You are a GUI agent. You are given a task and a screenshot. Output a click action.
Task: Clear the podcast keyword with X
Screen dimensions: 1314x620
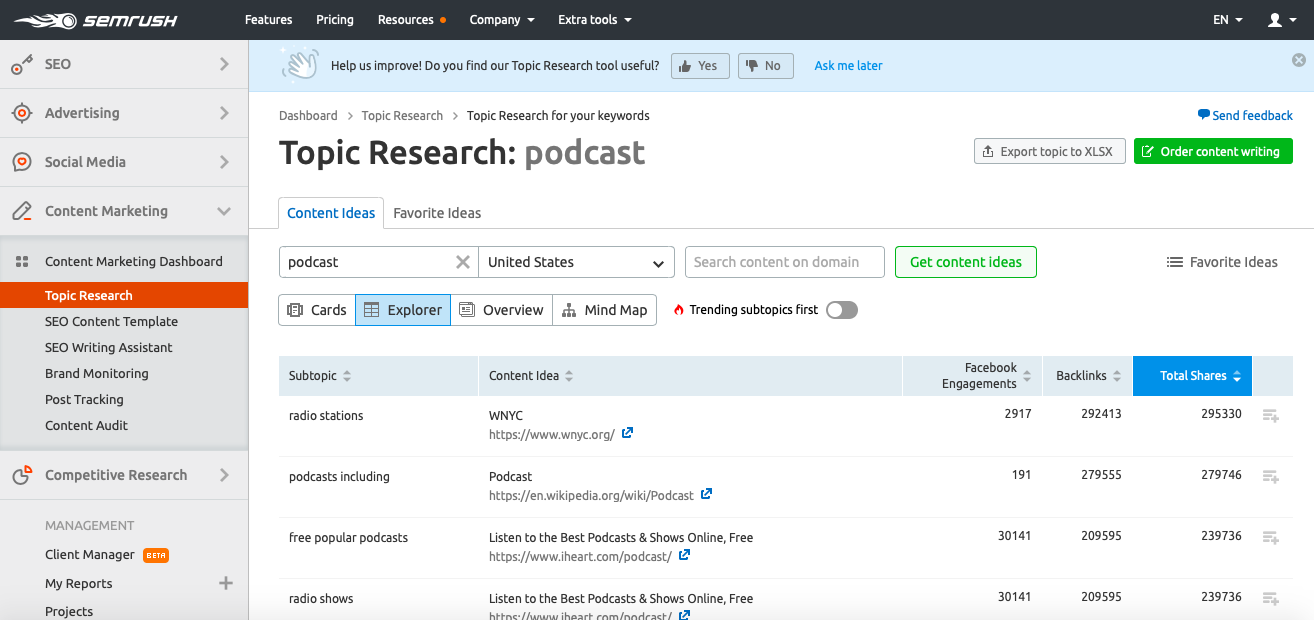click(x=462, y=262)
